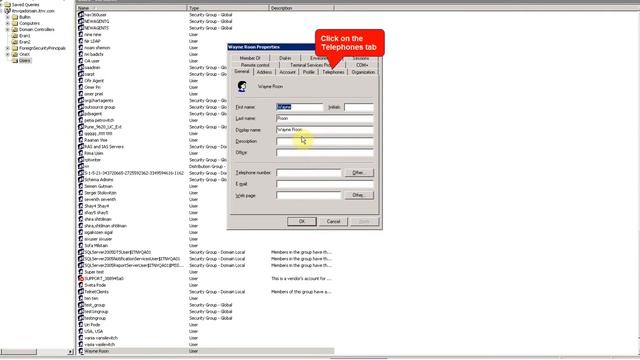Click the Eran2 OU folder icon

click(x=15, y=42)
